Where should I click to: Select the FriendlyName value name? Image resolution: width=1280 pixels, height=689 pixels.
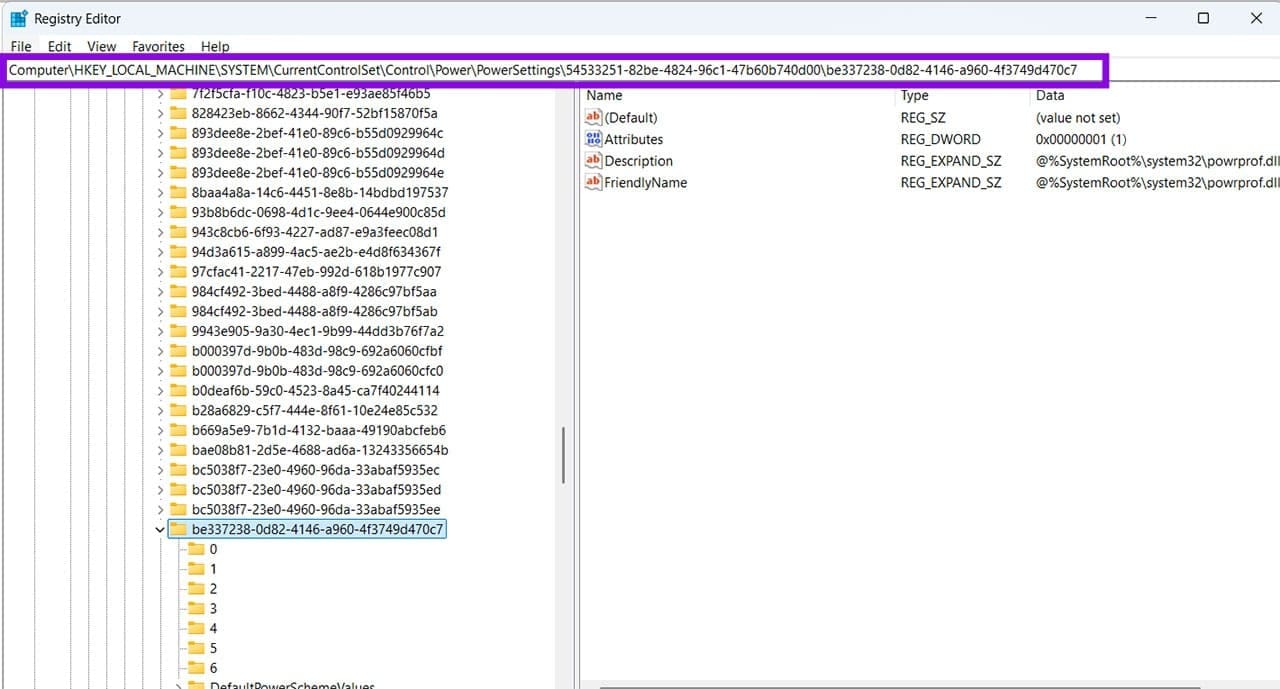coord(646,182)
